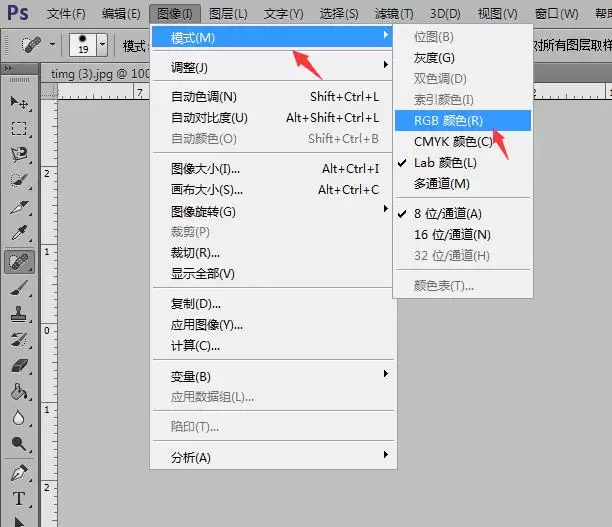This screenshot has width=612, height=527.
Task: Switch to 16 位/通道(N) depth
Action: [x=463, y=235]
